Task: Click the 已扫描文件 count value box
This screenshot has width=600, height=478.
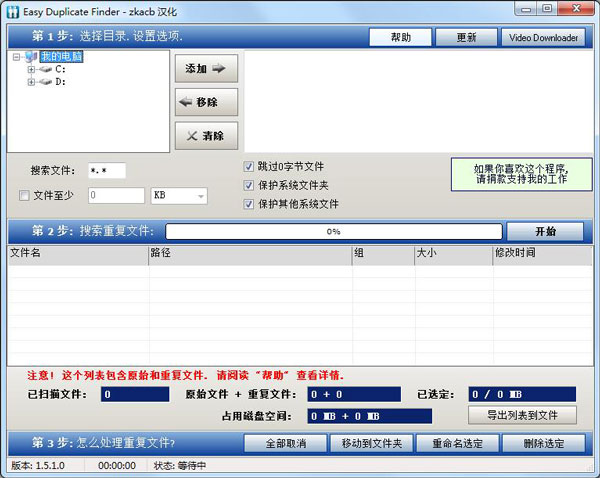Action: [x=135, y=395]
